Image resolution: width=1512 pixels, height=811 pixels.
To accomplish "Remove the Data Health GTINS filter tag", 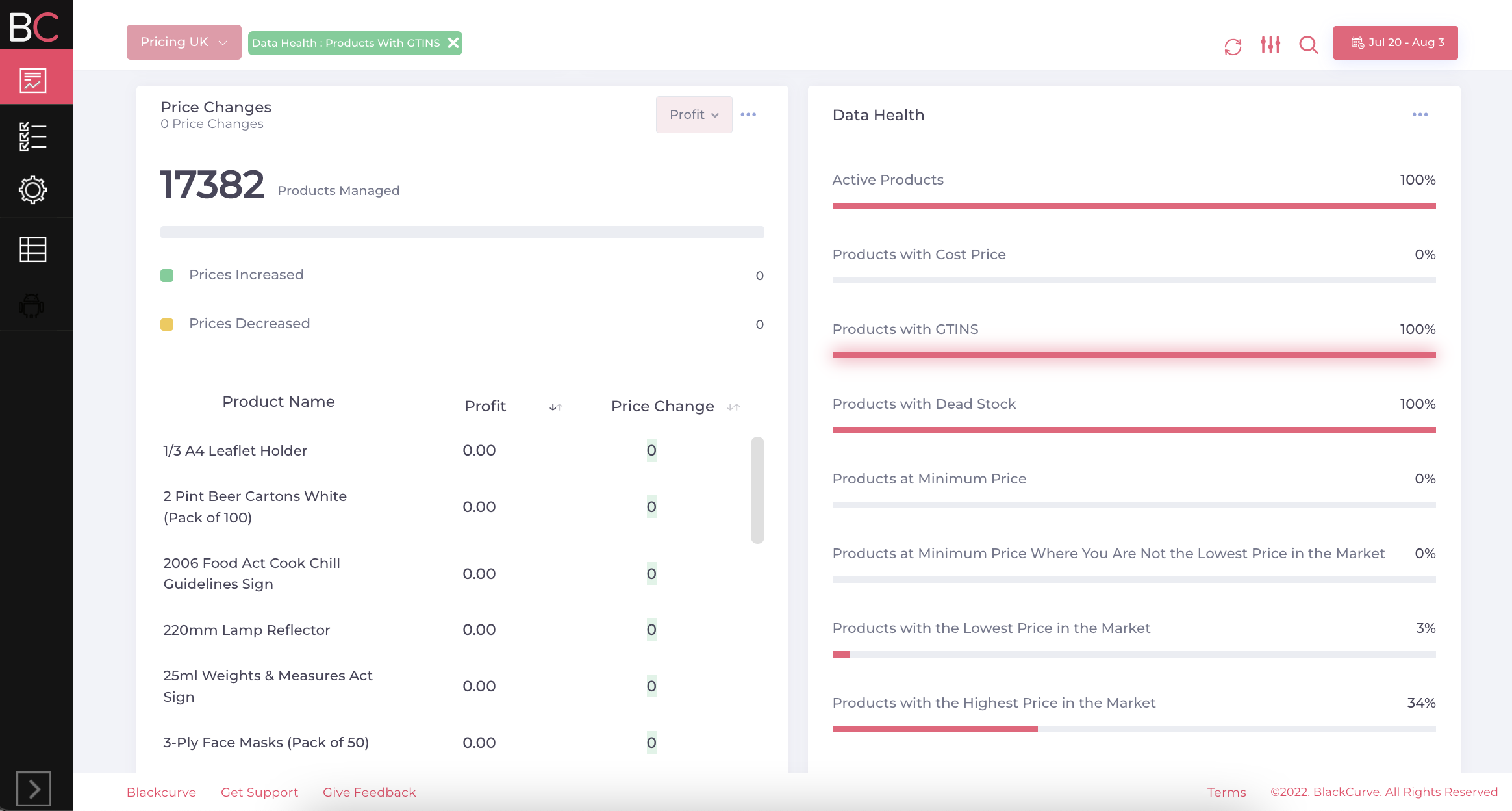I will (452, 43).
